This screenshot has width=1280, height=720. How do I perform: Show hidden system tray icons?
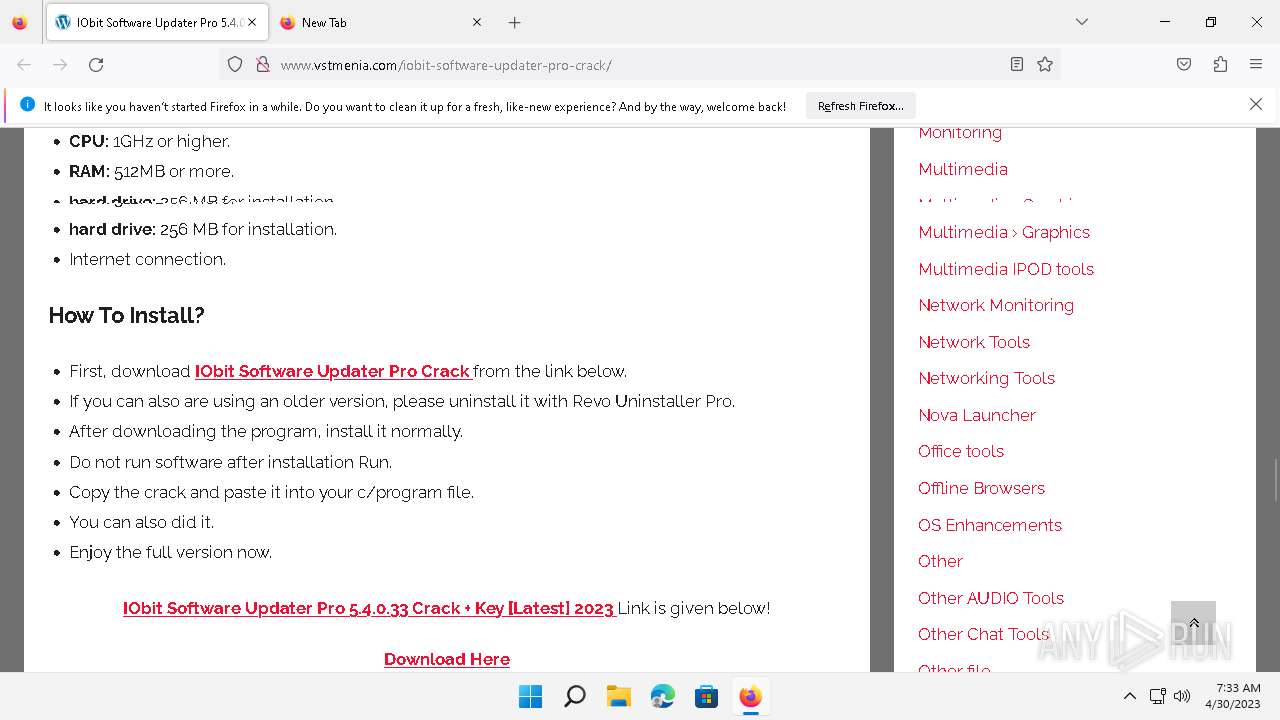tap(1130, 696)
